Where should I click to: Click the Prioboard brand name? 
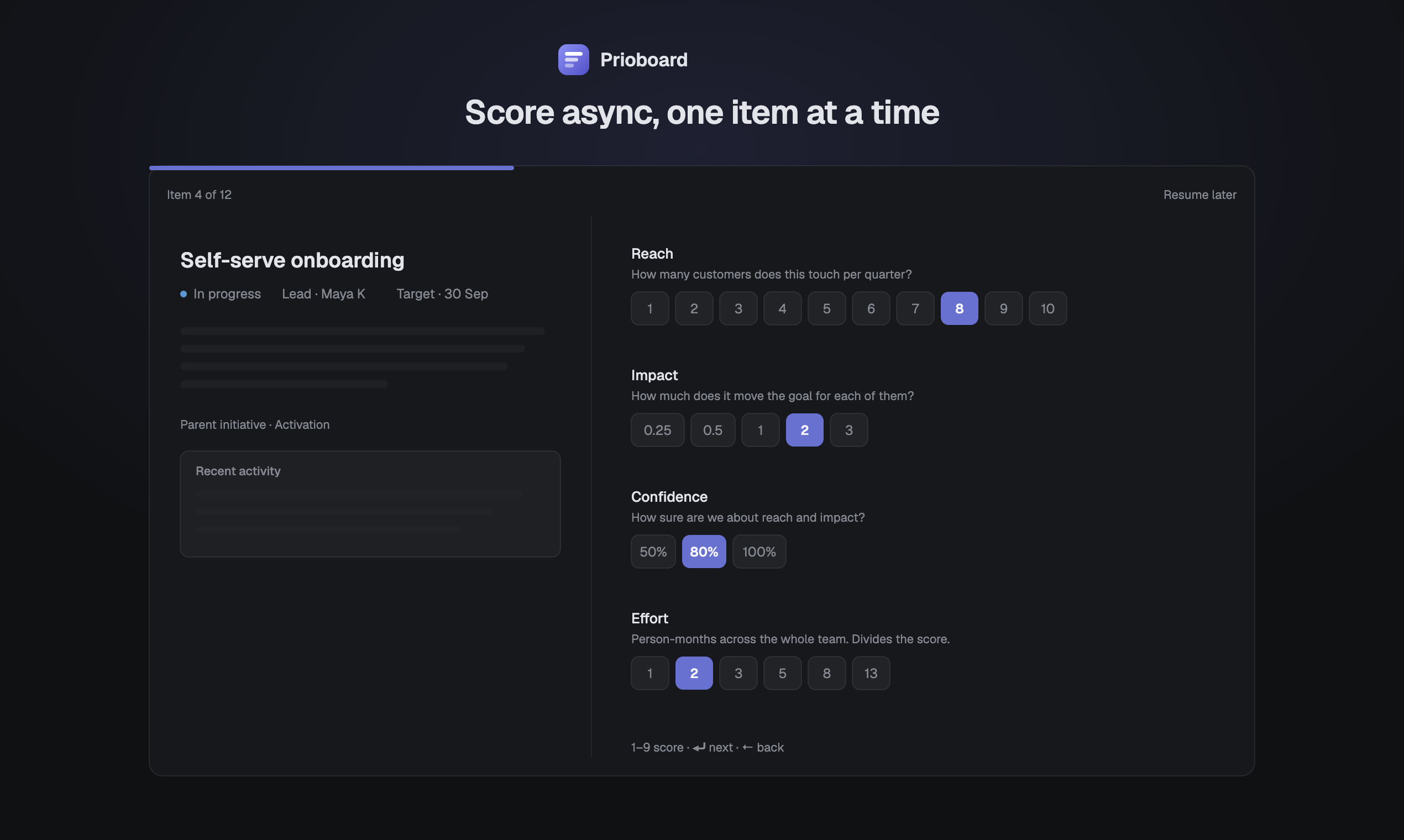coord(644,60)
